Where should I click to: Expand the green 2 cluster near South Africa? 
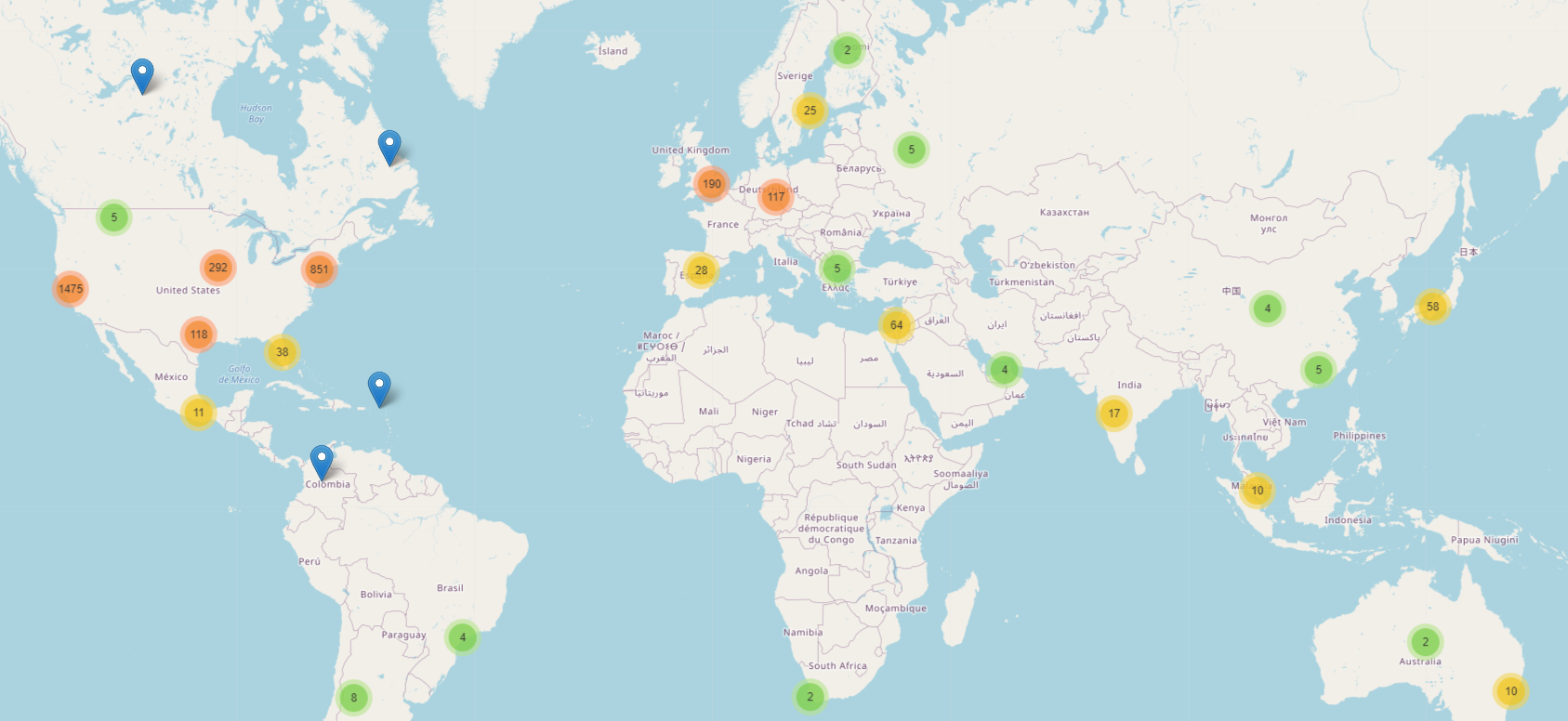pos(810,697)
